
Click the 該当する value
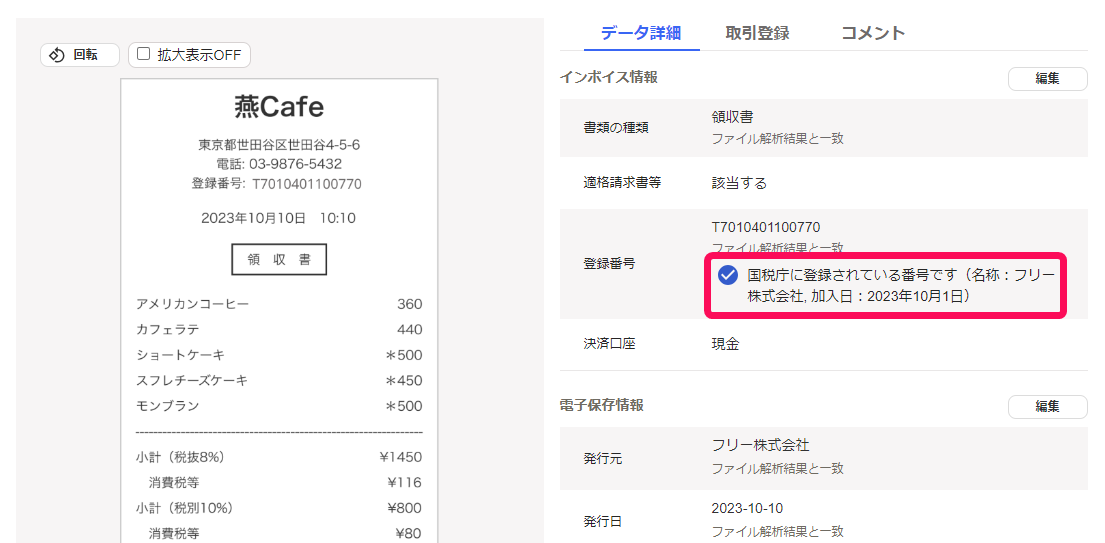click(x=739, y=183)
